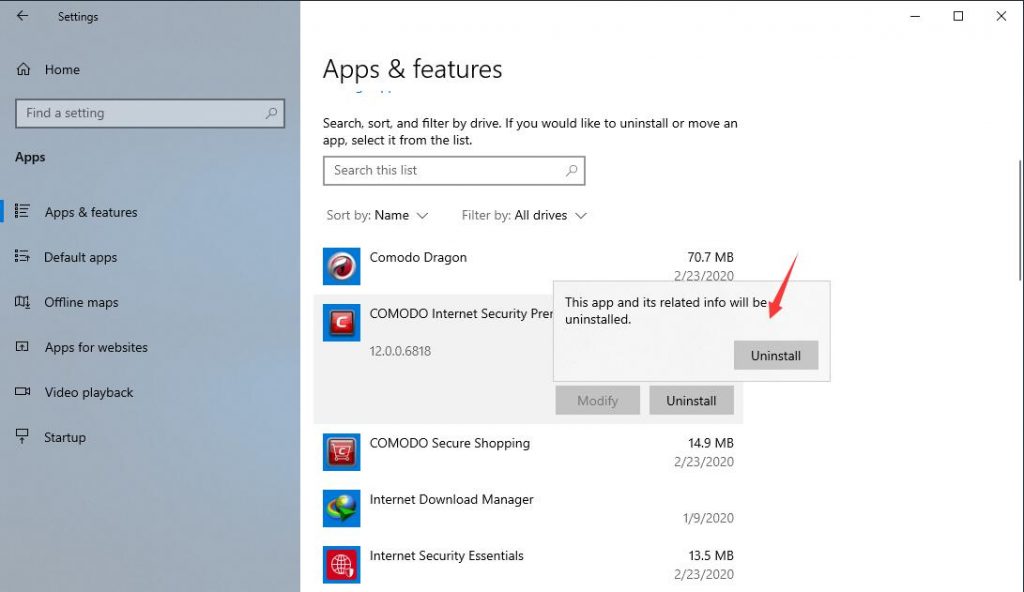Click the COMODO Internet Security red icon
This screenshot has height=592, width=1024.
[x=342, y=322]
